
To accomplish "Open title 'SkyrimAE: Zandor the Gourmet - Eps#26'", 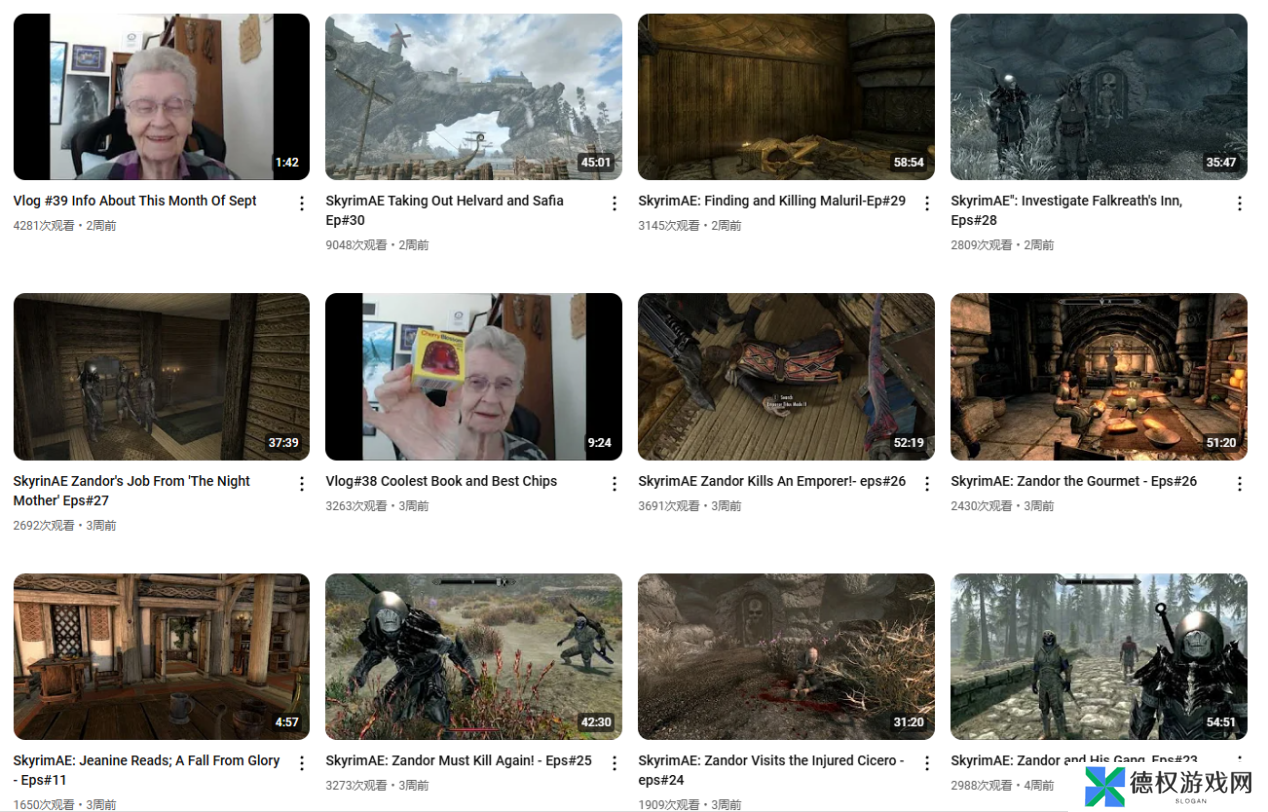I will (1074, 481).
